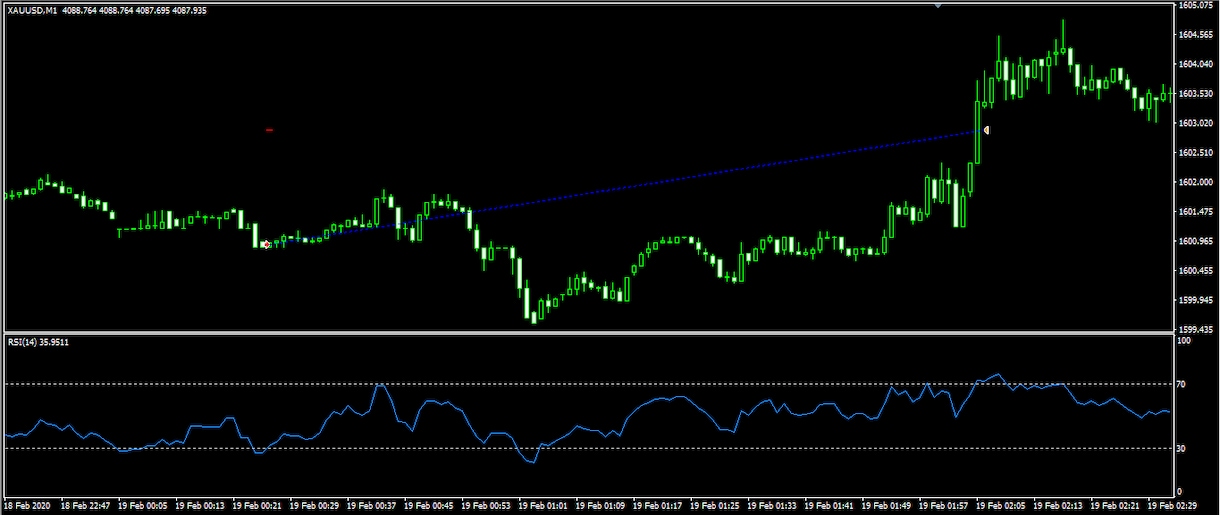This screenshot has height=515, width=1220.
Task: Click the 19 Feb 02:13 time label
Action: 1060,505
